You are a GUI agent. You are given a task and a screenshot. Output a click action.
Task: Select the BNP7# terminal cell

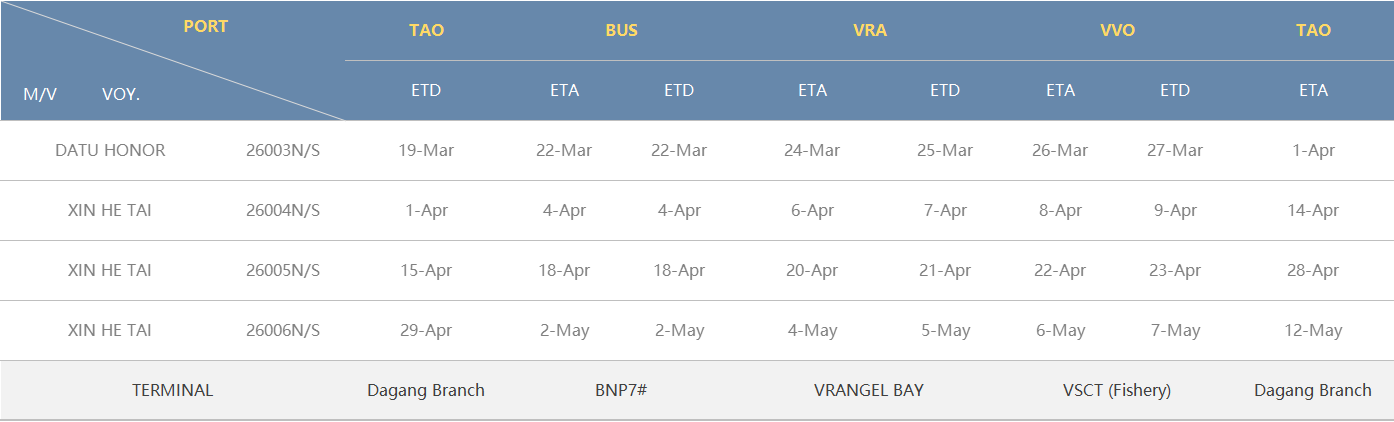pyautogui.click(x=621, y=390)
